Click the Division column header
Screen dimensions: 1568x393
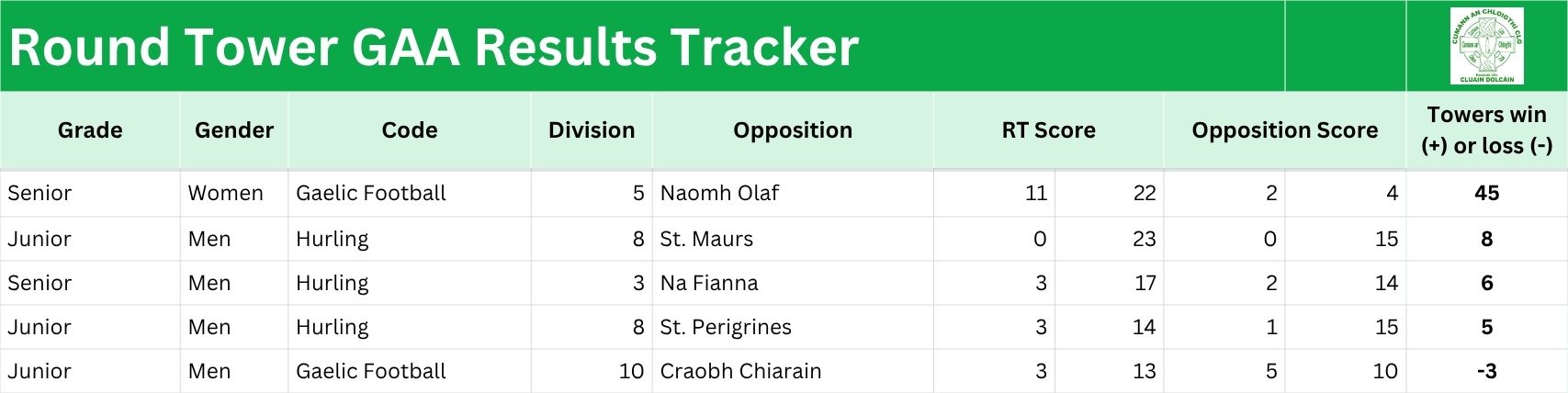point(592,130)
